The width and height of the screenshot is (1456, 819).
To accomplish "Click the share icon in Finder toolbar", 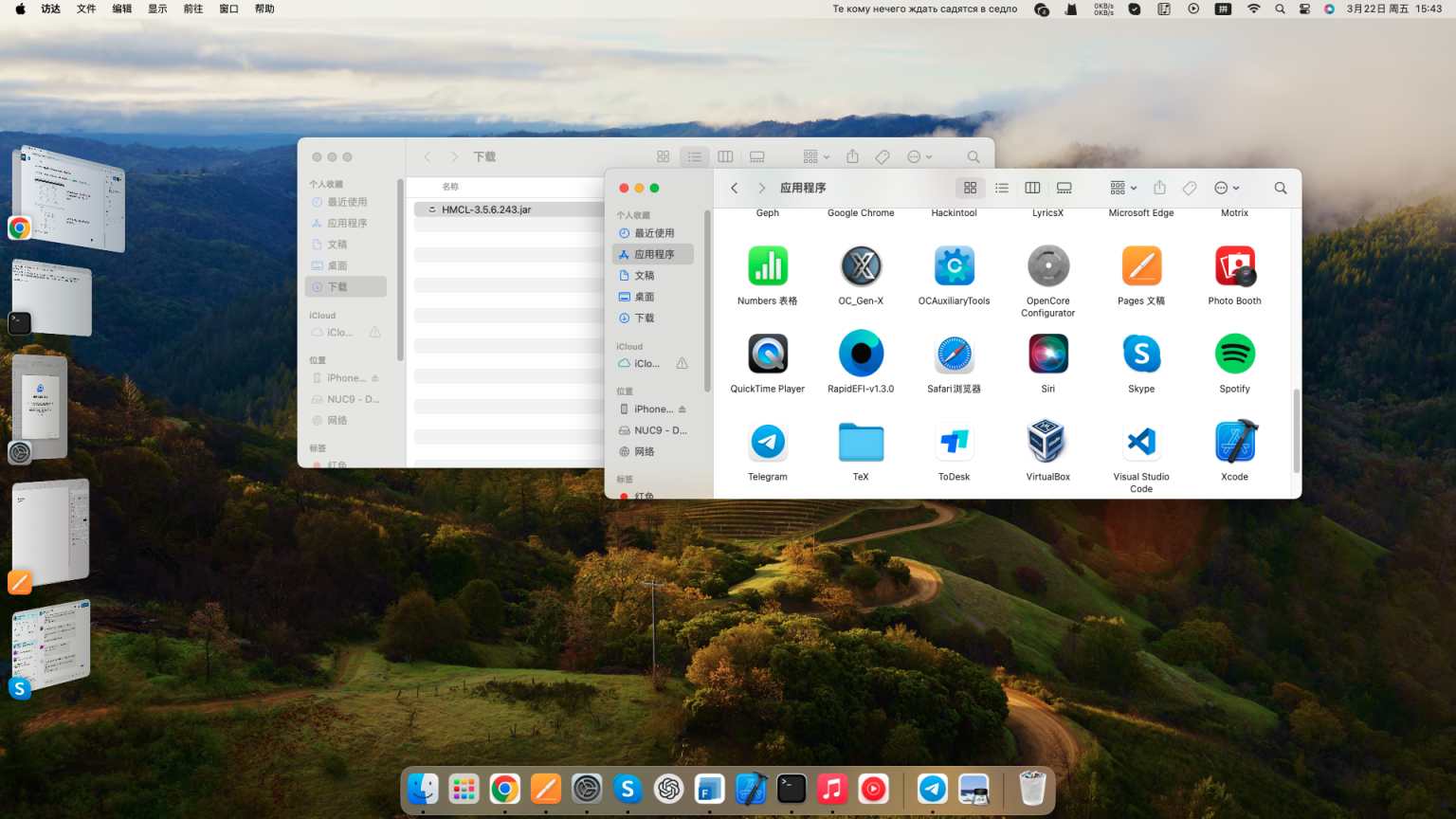I will (x=1159, y=188).
